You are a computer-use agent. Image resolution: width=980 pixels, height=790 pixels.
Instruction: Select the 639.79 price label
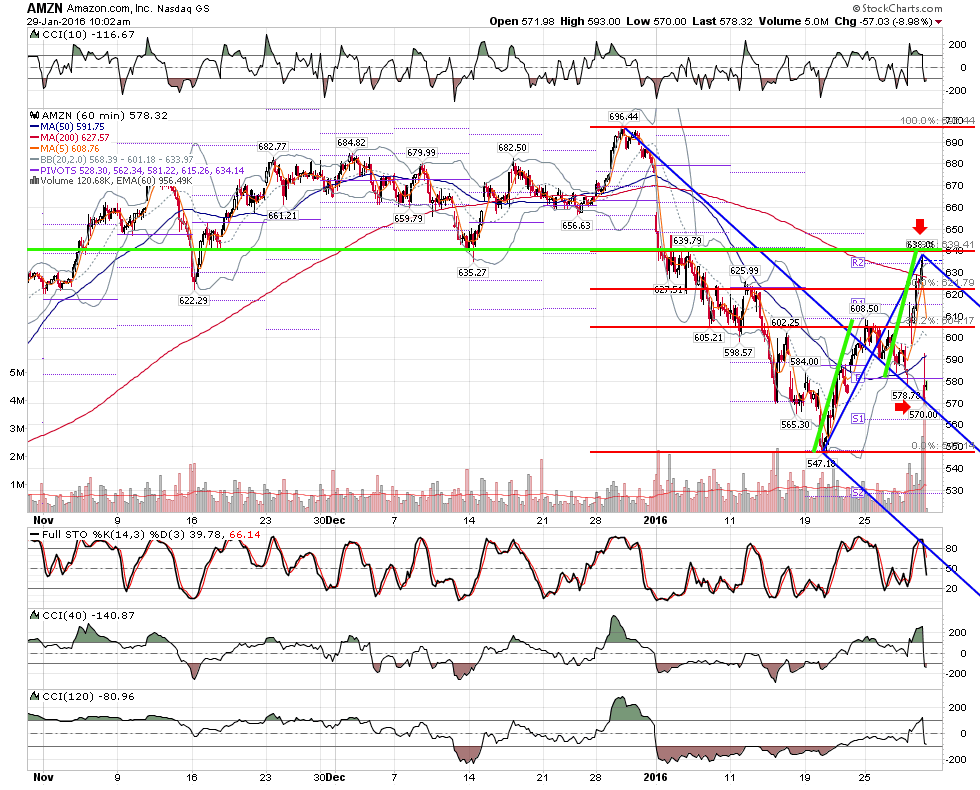point(687,241)
